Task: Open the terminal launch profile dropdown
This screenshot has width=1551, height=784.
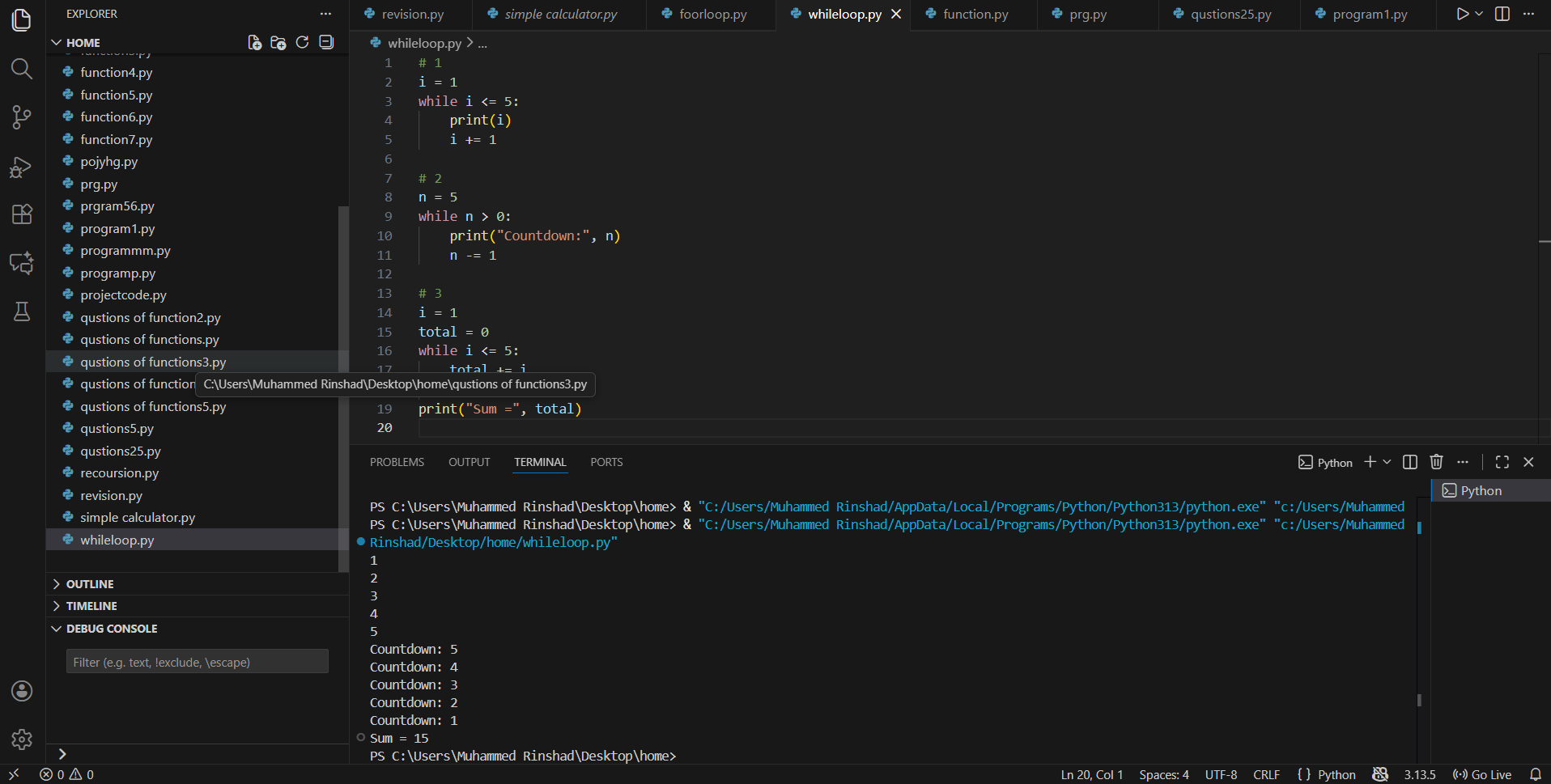Action: pos(1386,462)
